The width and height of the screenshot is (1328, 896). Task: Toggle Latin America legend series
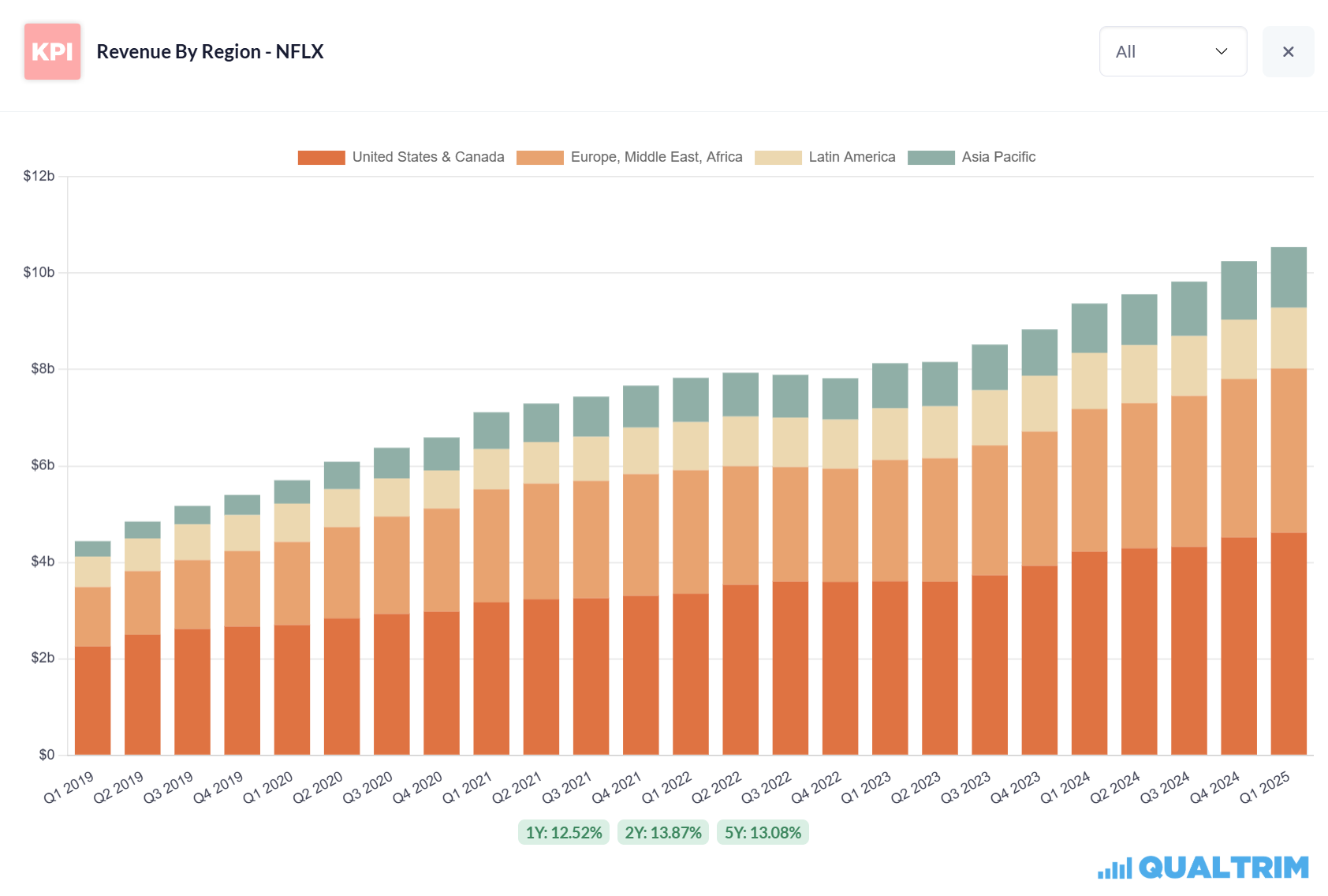point(825,157)
